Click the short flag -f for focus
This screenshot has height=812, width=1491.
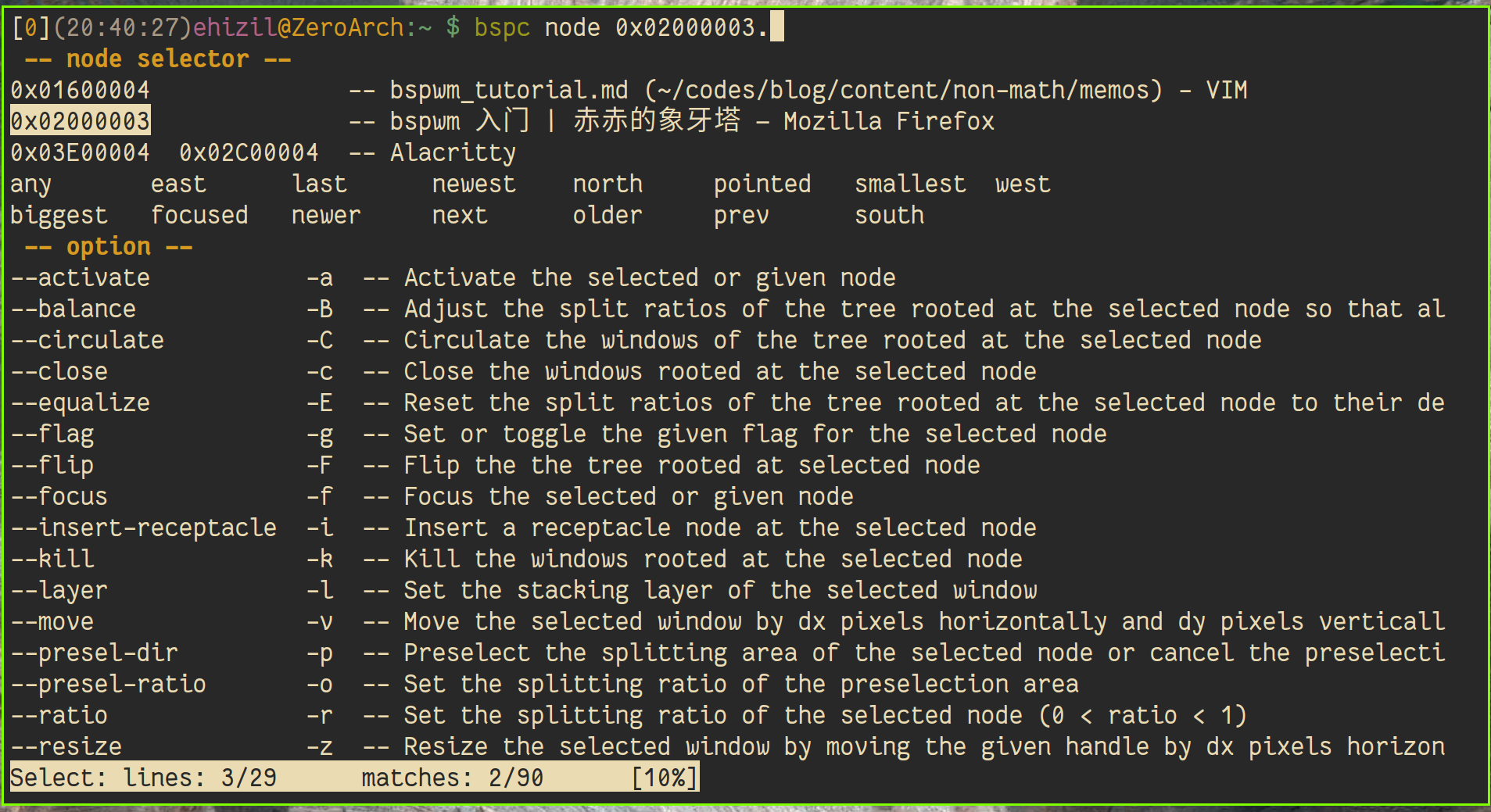320,496
